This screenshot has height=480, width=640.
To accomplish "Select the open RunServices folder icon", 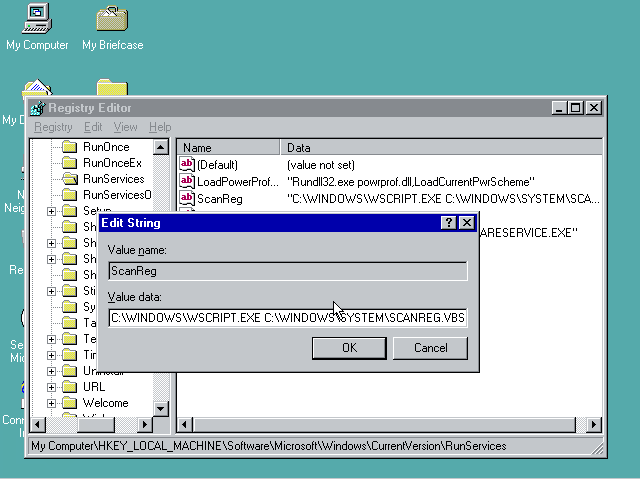I will [70, 179].
